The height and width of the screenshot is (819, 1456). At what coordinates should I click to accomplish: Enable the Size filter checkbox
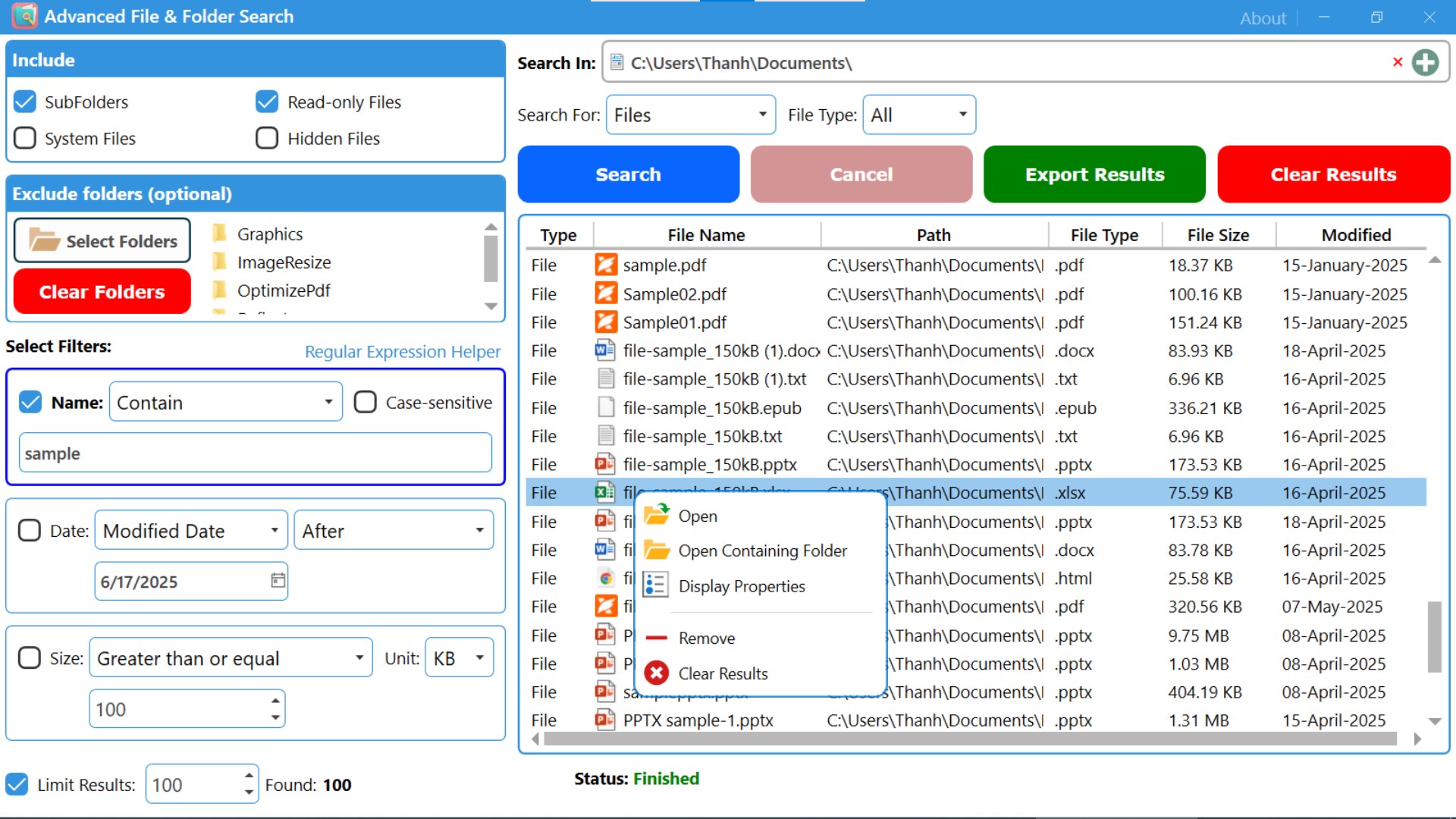30,657
